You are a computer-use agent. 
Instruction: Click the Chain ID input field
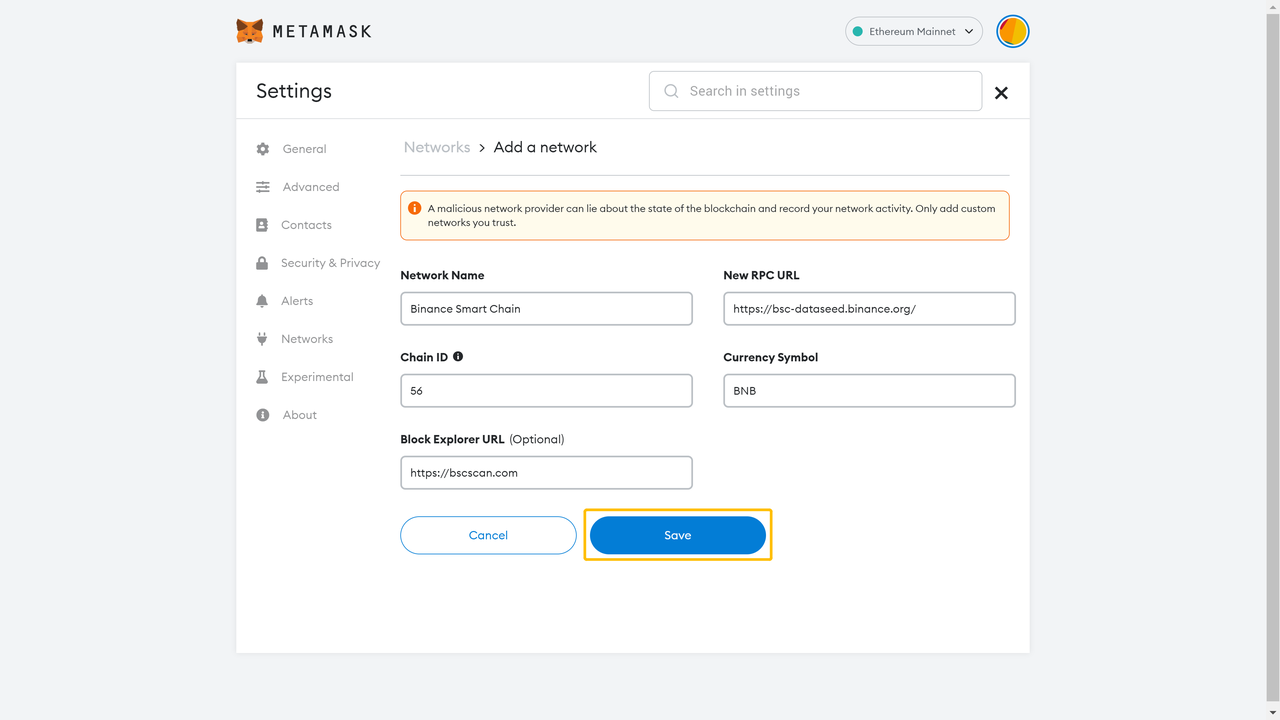546,391
